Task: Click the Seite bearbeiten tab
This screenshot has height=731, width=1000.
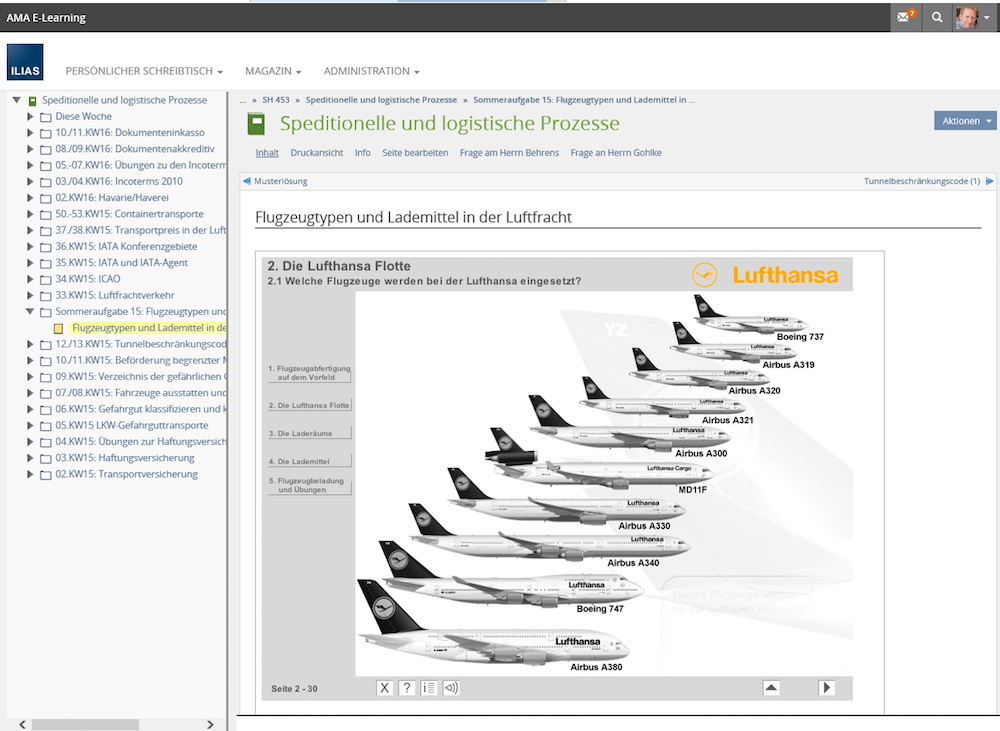Action: (415, 153)
